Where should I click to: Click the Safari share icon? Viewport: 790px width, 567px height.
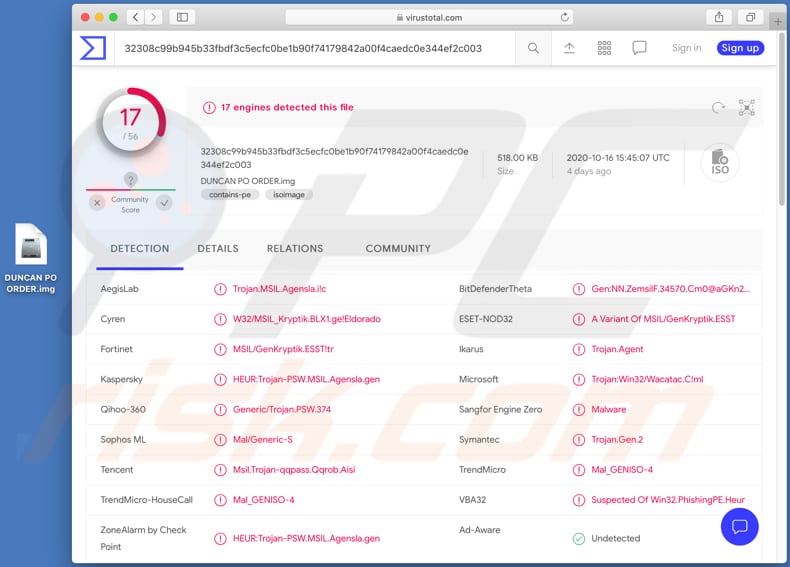click(719, 17)
